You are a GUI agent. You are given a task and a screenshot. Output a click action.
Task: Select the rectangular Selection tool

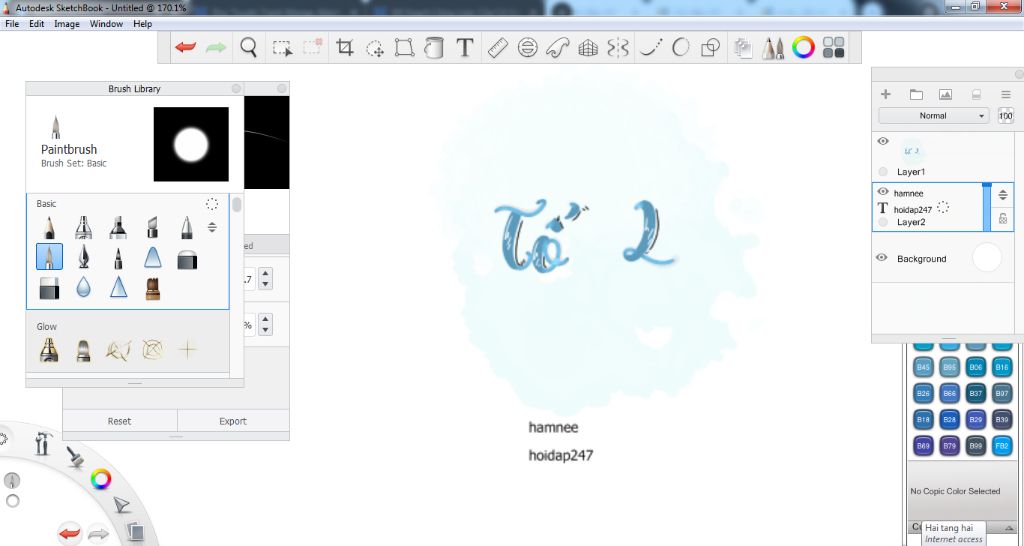pyautogui.click(x=282, y=48)
